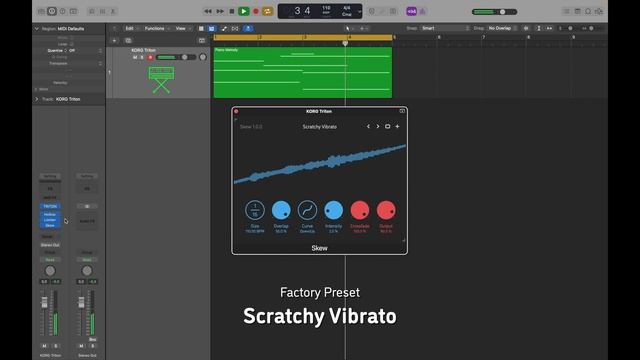Collapse the Region: MIDI Defaults disclosure triangle
This screenshot has height=360, width=640.
(x=36, y=29)
